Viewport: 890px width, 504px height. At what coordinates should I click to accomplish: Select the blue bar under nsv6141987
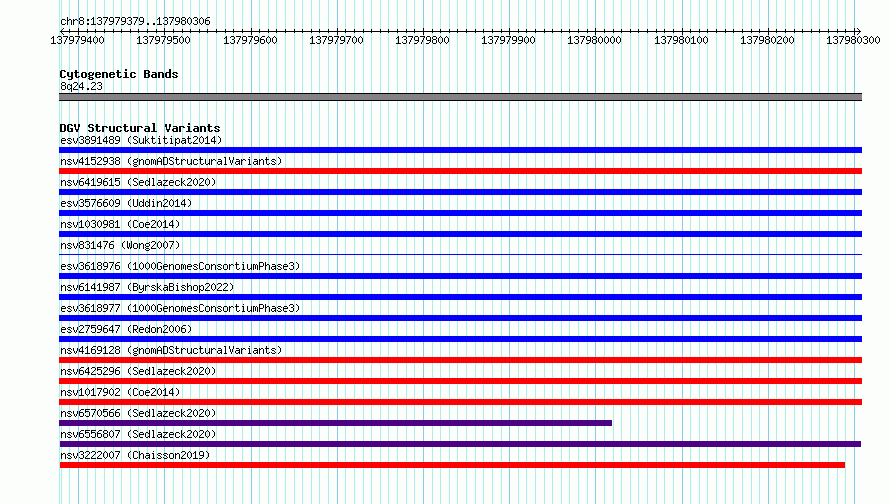tap(460, 297)
